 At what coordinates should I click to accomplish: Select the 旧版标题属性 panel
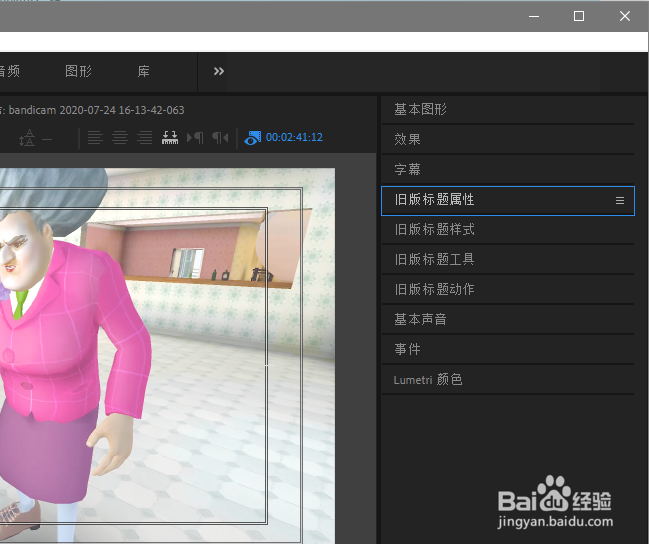coord(507,201)
